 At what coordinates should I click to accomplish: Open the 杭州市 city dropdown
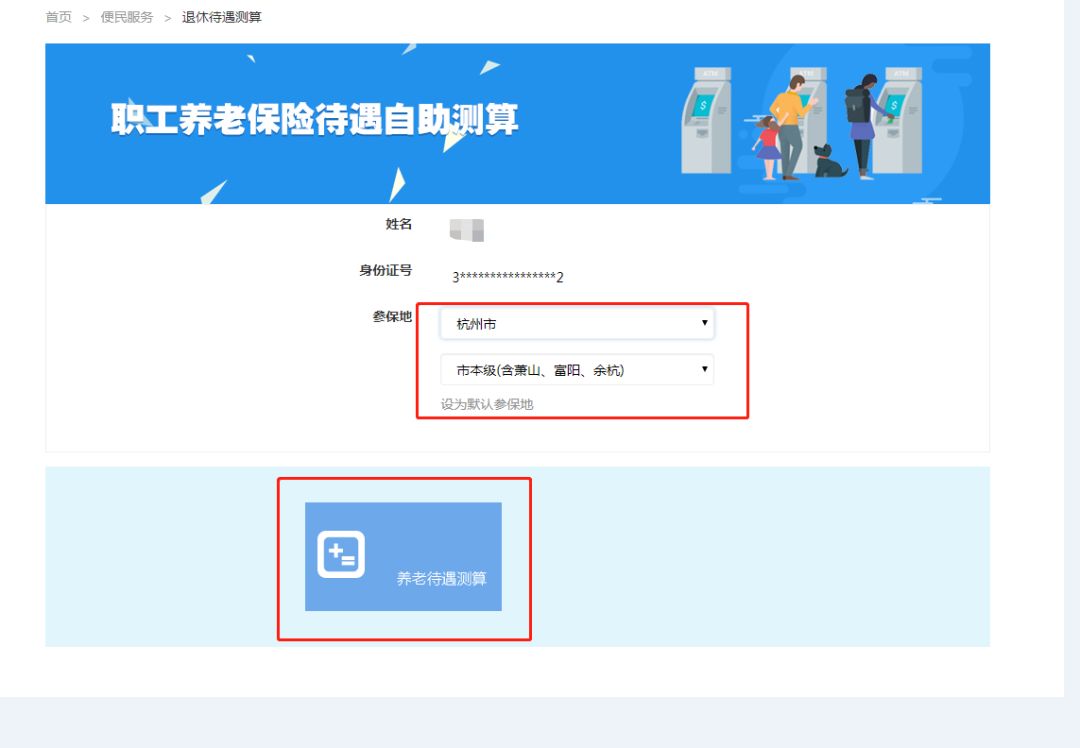click(x=577, y=324)
